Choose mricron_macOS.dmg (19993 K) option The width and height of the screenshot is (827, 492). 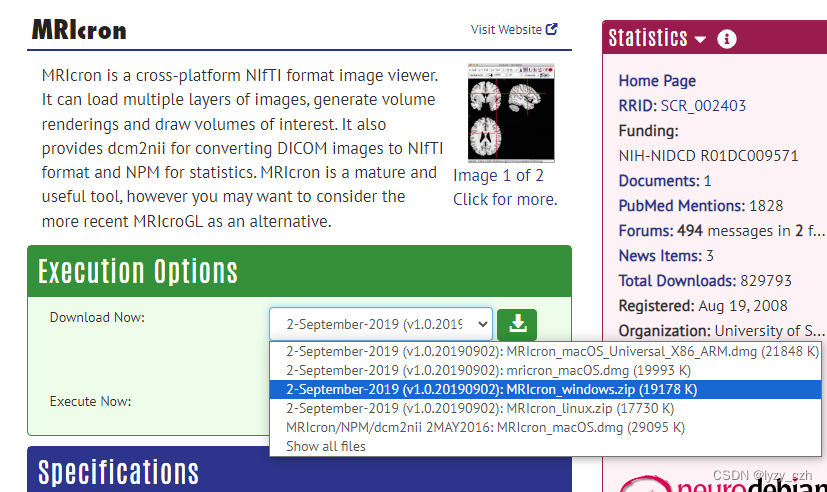coord(545,371)
